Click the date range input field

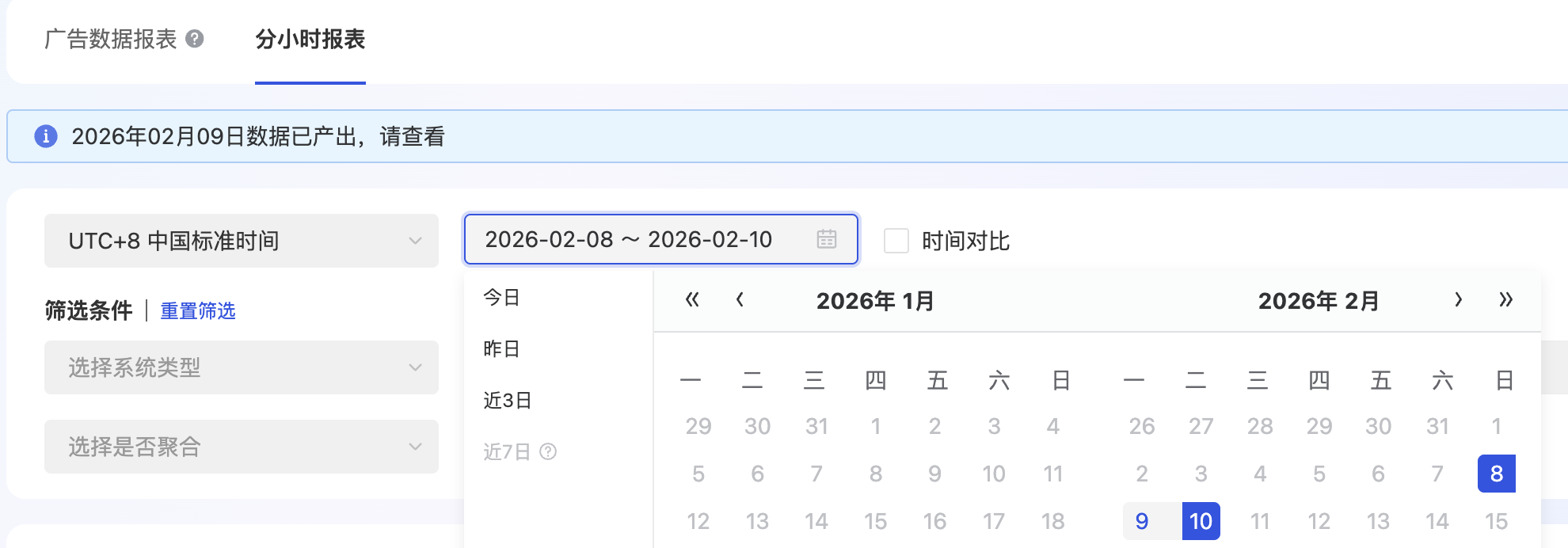pyautogui.click(x=634, y=239)
